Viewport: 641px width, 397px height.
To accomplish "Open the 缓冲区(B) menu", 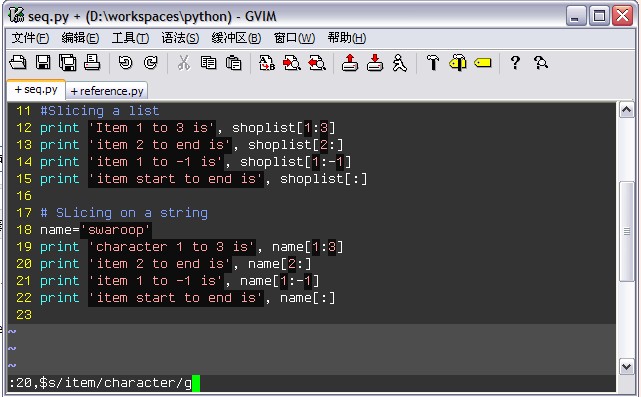I will click(x=236, y=38).
